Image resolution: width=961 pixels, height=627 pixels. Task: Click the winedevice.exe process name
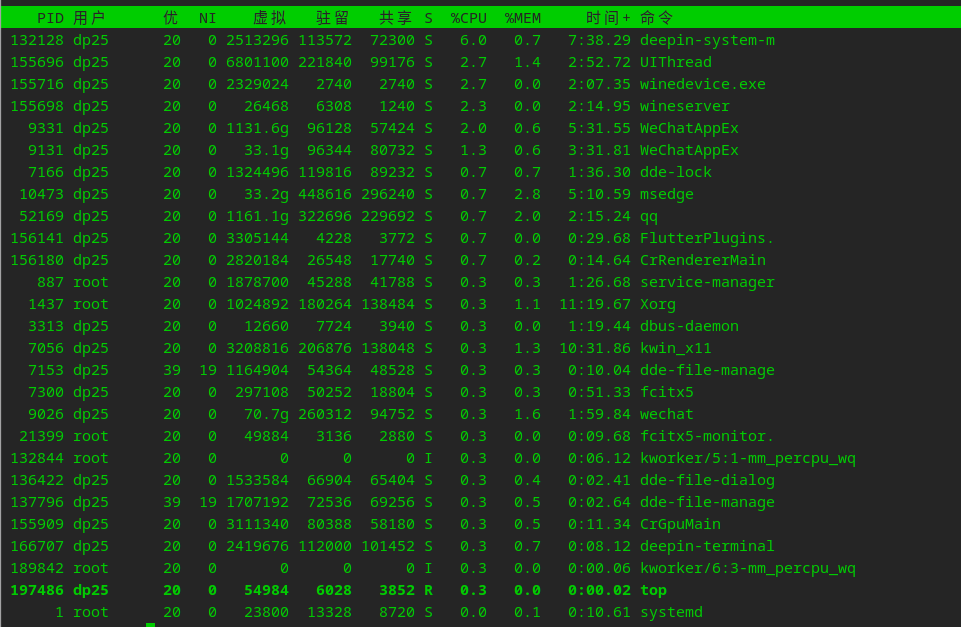click(x=703, y=85)
